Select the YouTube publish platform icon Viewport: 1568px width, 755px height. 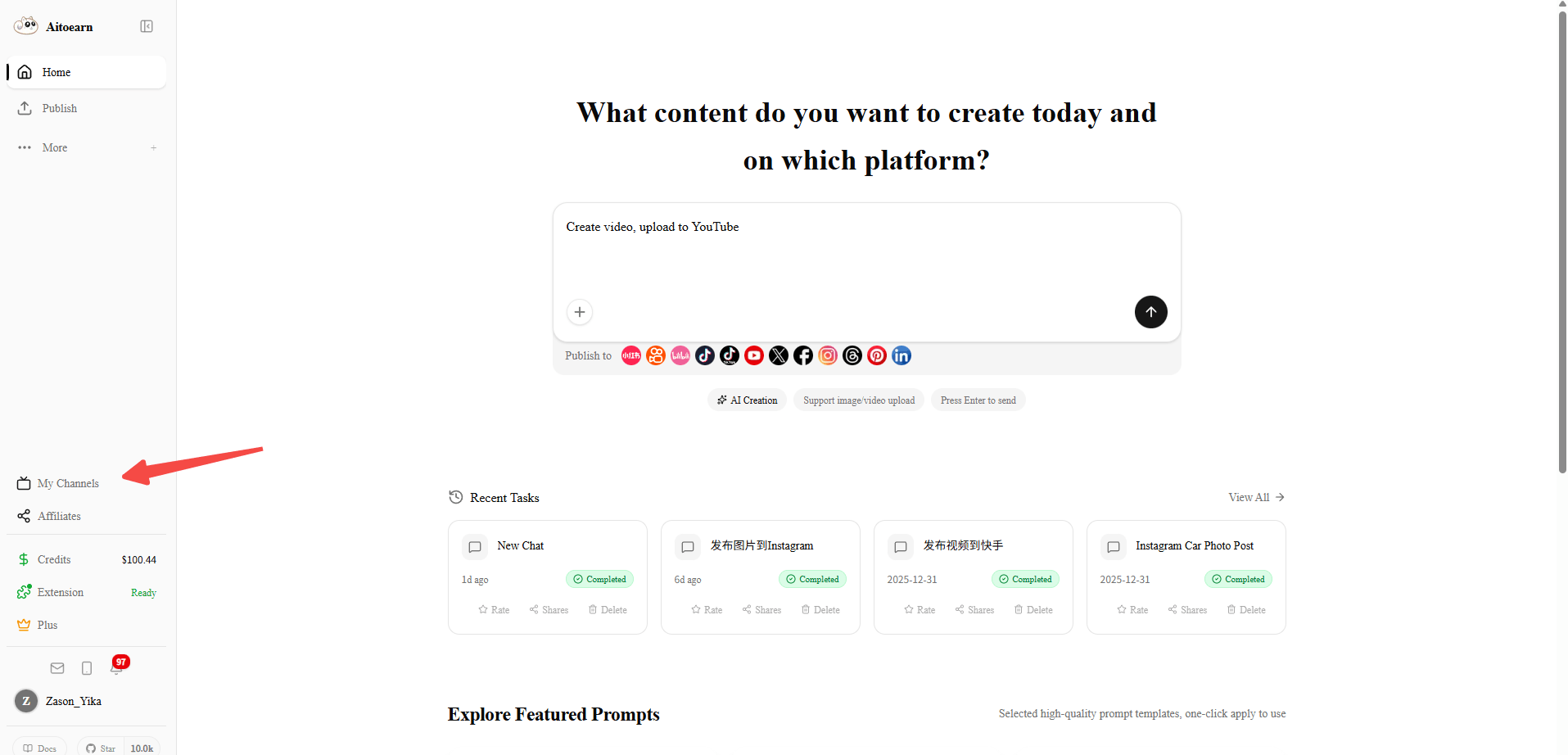(x=753, y=355)
